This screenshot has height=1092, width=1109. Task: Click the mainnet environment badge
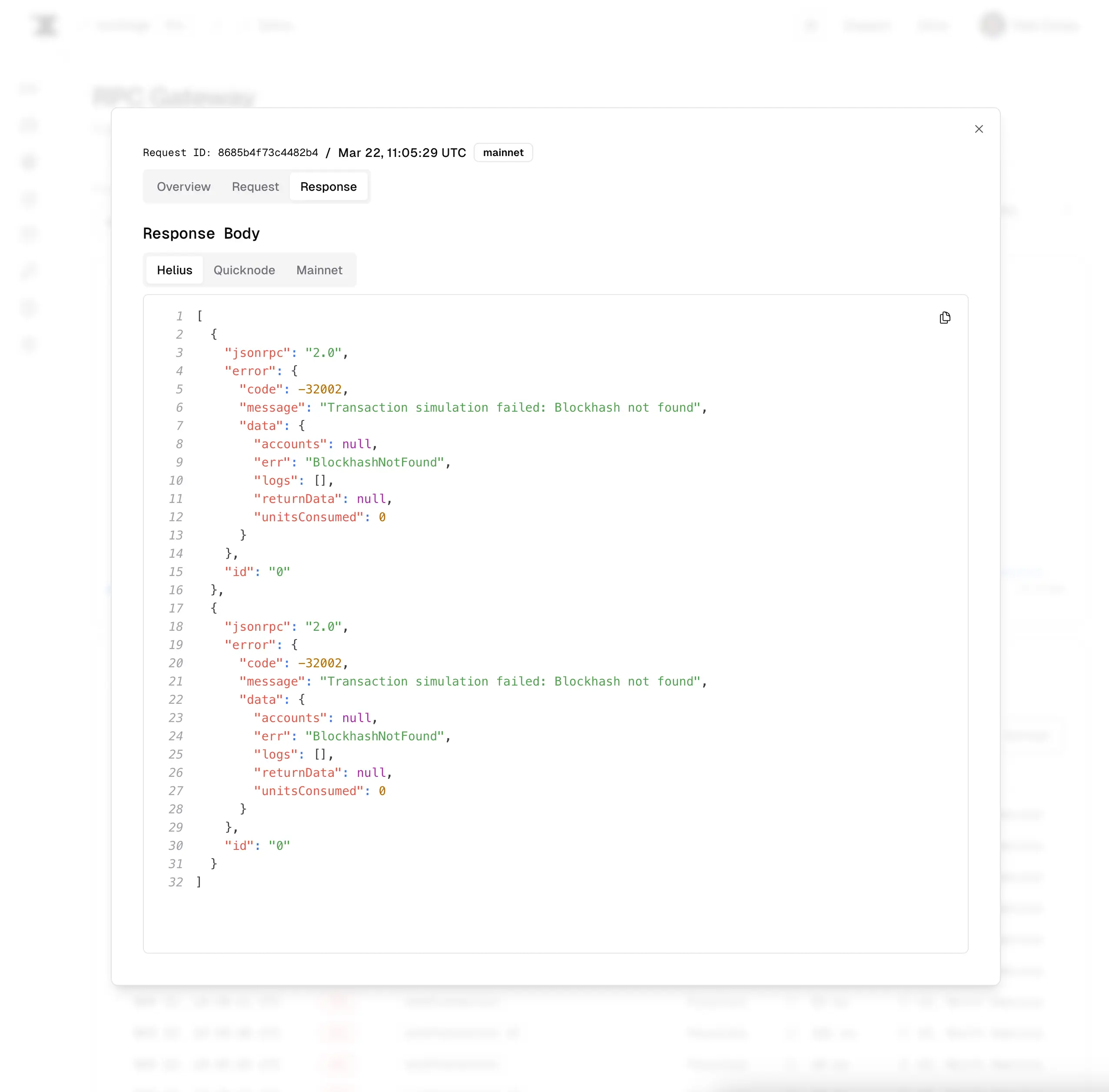[503, 152]
